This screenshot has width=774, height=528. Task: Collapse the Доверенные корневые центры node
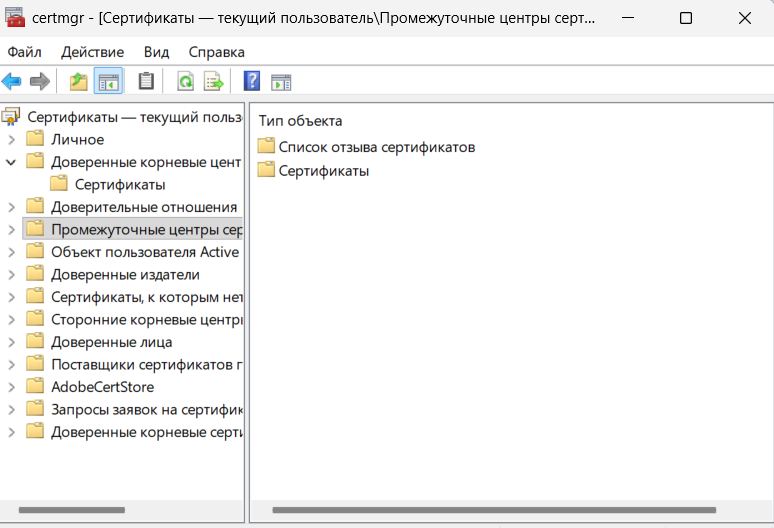click(11, 162)
